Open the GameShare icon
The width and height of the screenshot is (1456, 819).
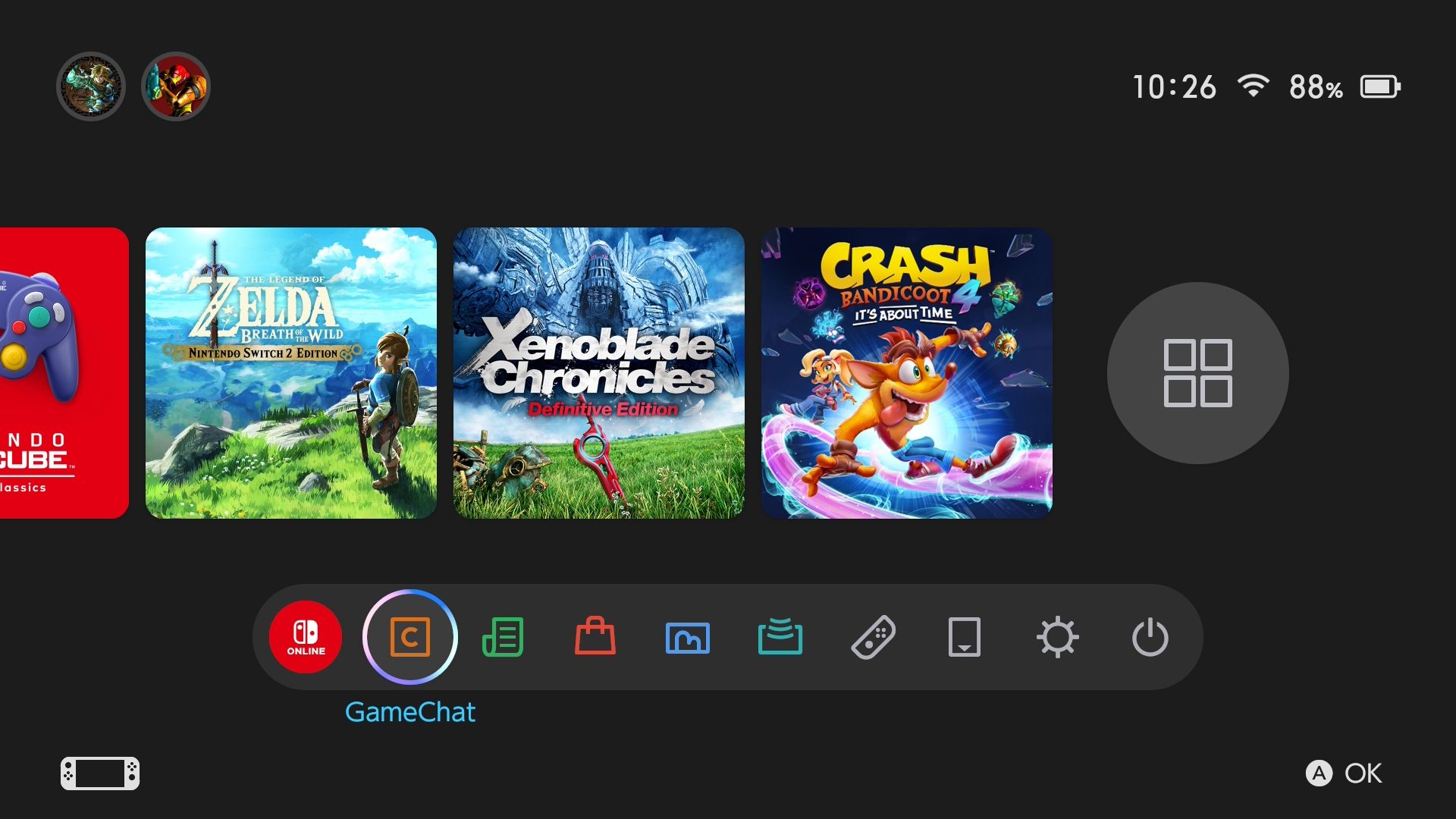(x=780, y=636)
